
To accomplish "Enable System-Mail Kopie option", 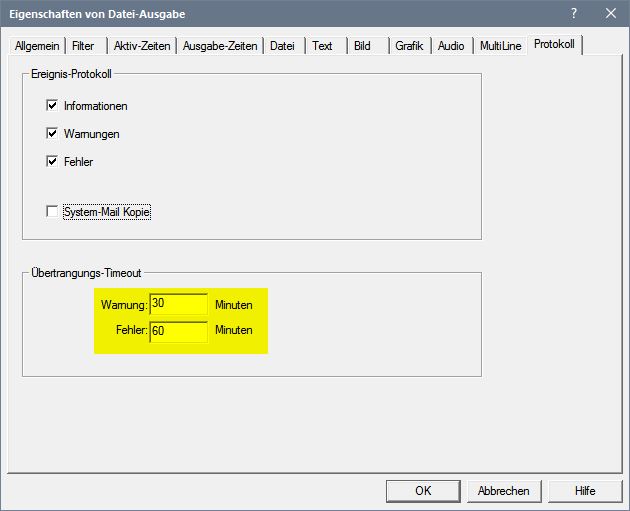I will pyautogui.click(x=53, y=212).
